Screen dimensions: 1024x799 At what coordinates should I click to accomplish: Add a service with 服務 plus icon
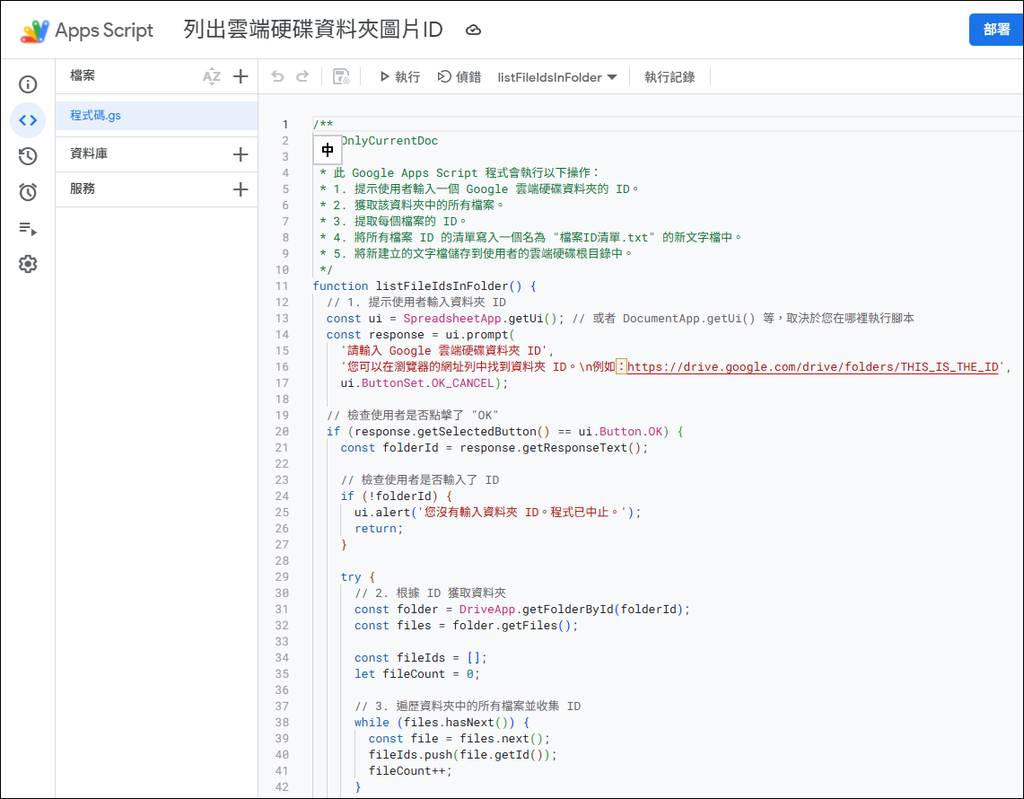[x=240, y=189]
